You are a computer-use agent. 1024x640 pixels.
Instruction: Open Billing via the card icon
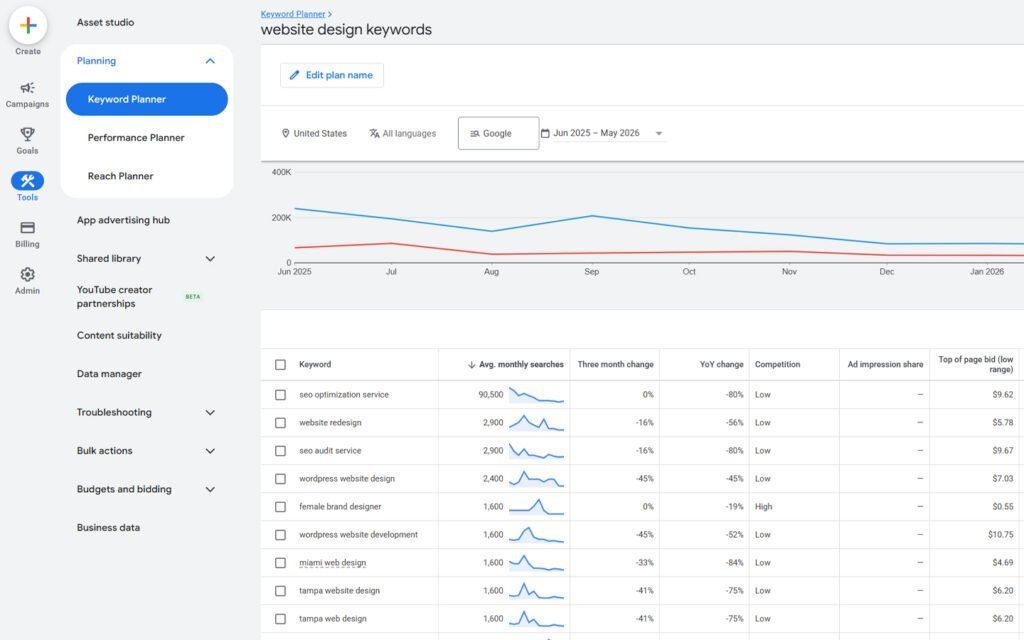click(27, 227)
